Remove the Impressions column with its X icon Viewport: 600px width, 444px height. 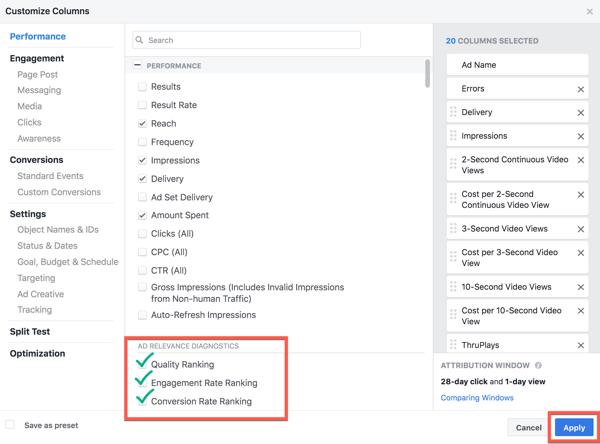pos(580,137)
